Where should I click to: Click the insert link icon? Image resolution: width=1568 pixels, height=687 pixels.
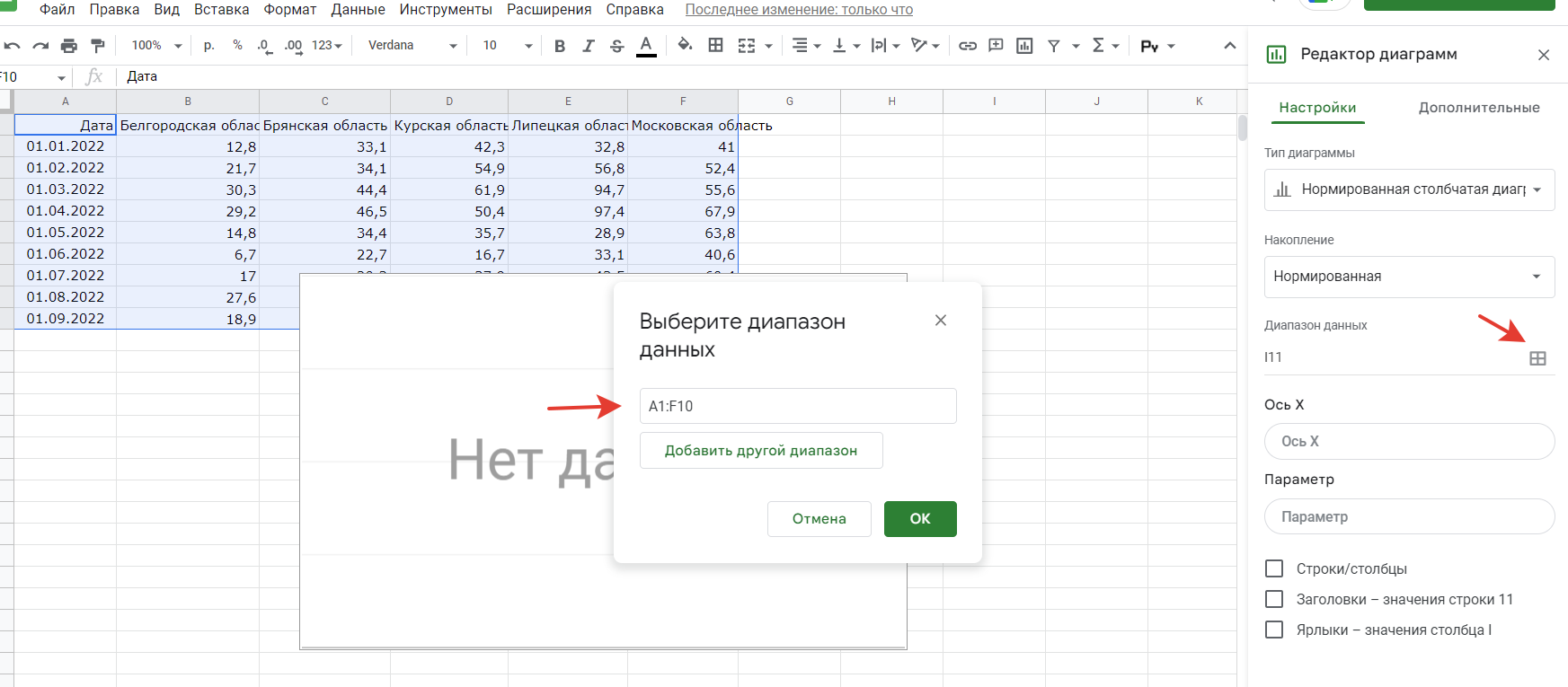(x=967, y=46)
